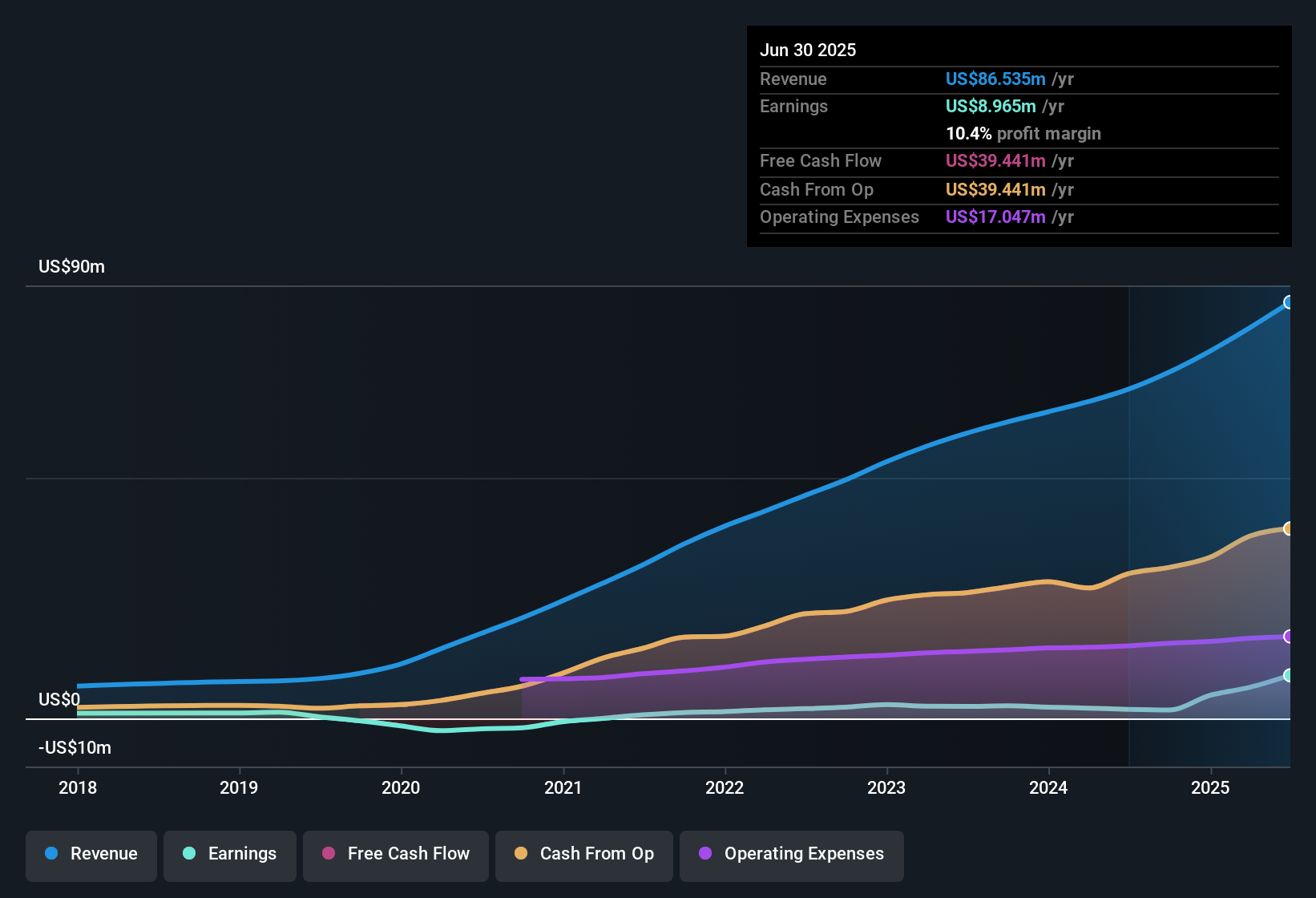The image size is (1316, 898).
Task: Expand the Free Cash Flow legend item
Action: (395, 854)
